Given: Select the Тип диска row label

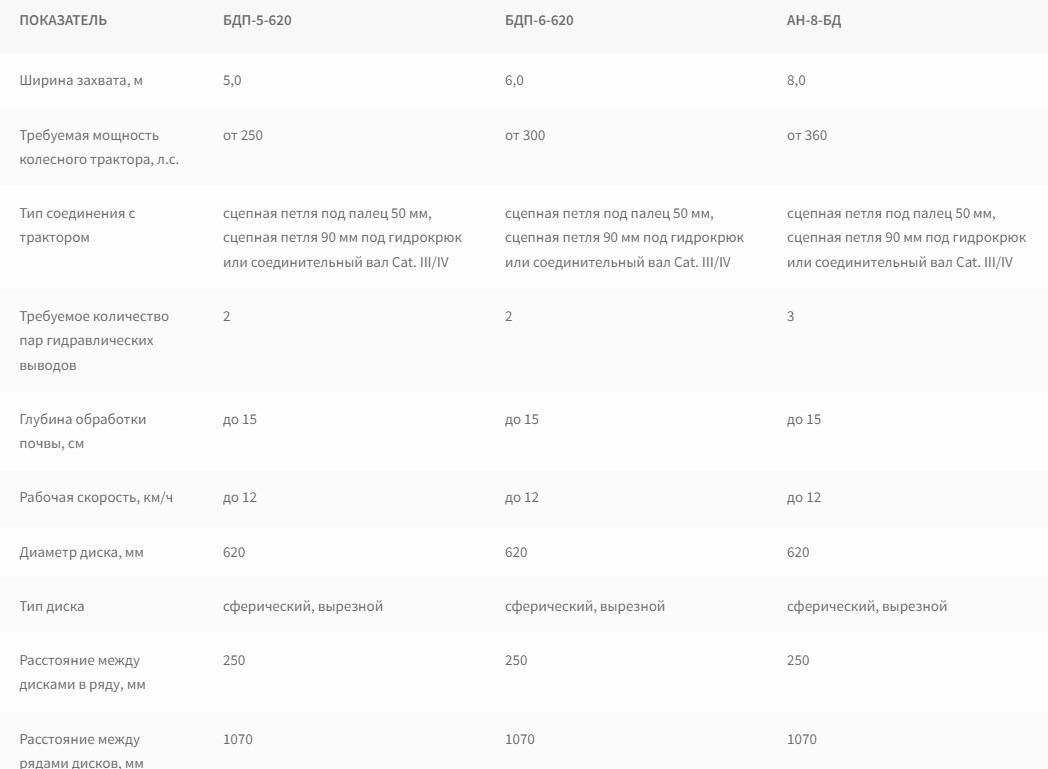Looking at the screenshot, I should 52,606.
